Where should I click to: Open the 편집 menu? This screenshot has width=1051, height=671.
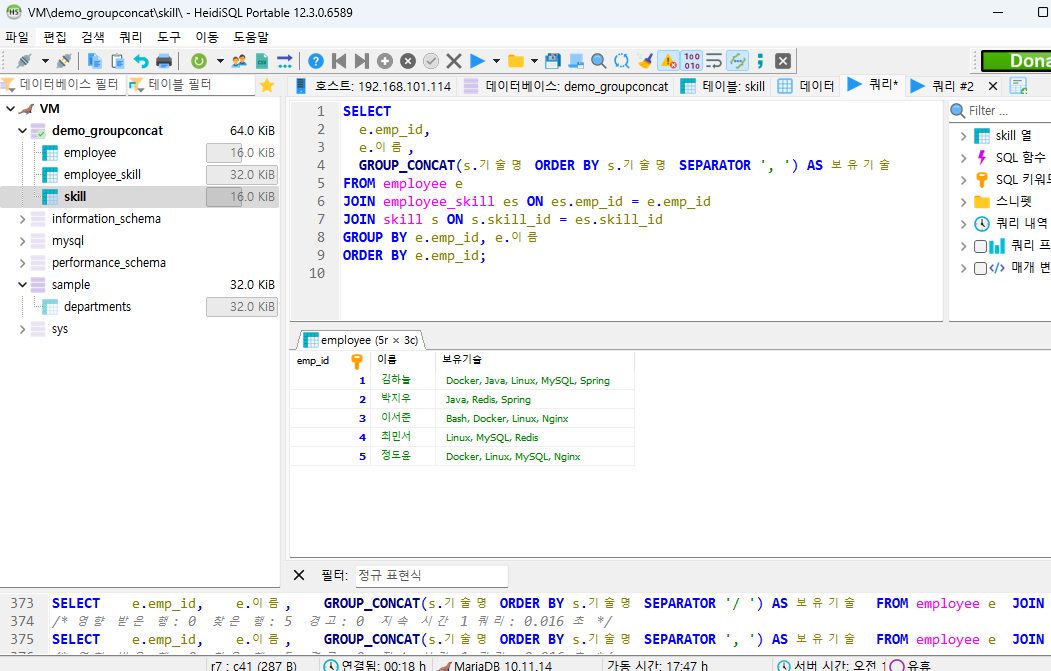(x=55, y=37)
